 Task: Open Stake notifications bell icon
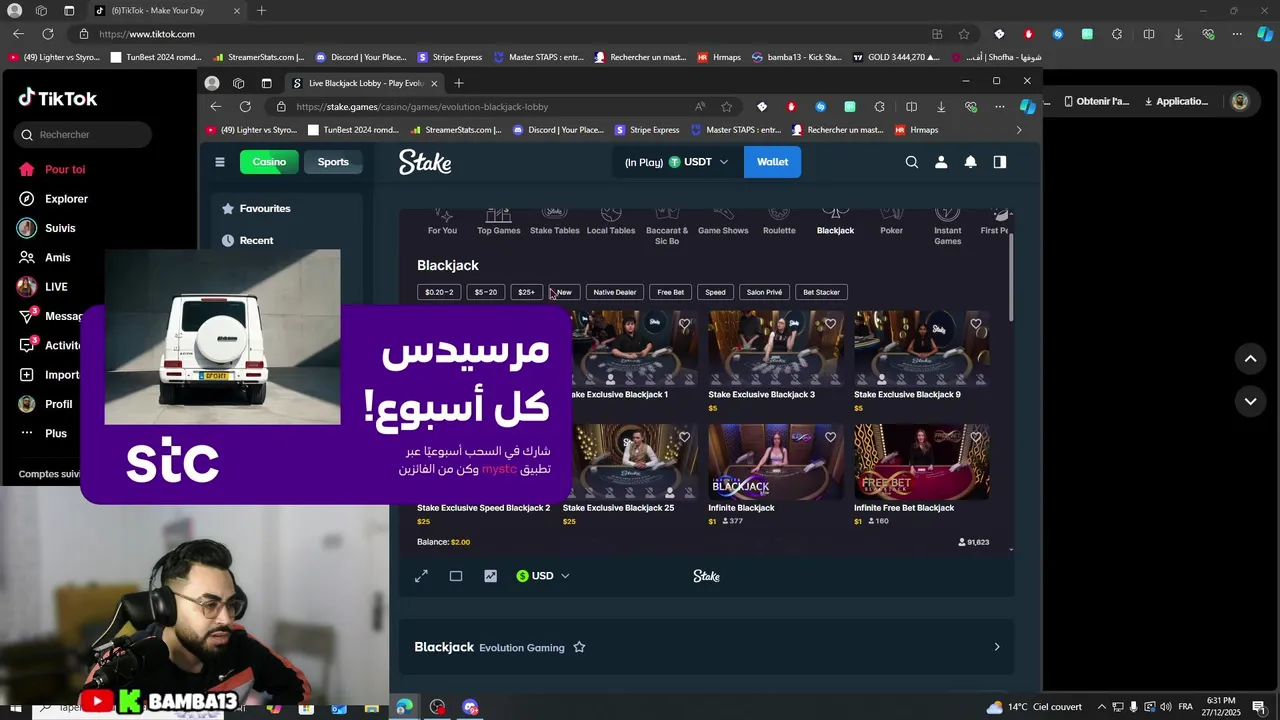click(x=970, y=162)
